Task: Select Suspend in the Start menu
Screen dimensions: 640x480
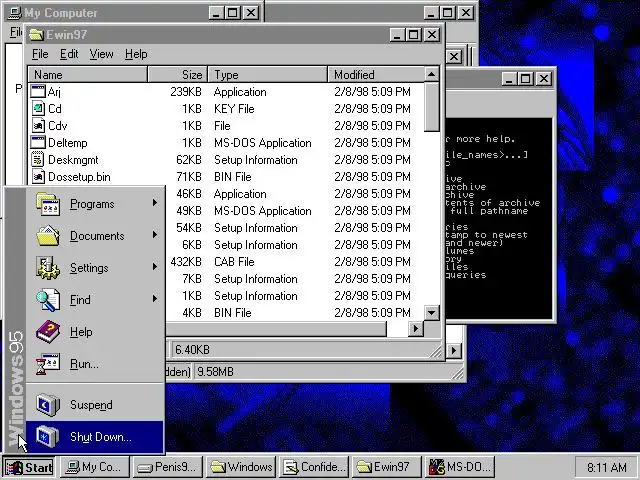Action: click(95, 405)
